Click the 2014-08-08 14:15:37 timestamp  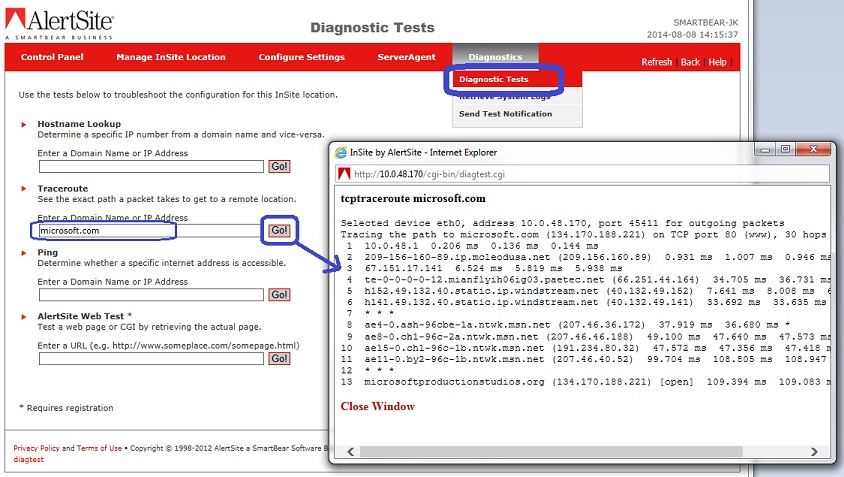click(692, 34)
